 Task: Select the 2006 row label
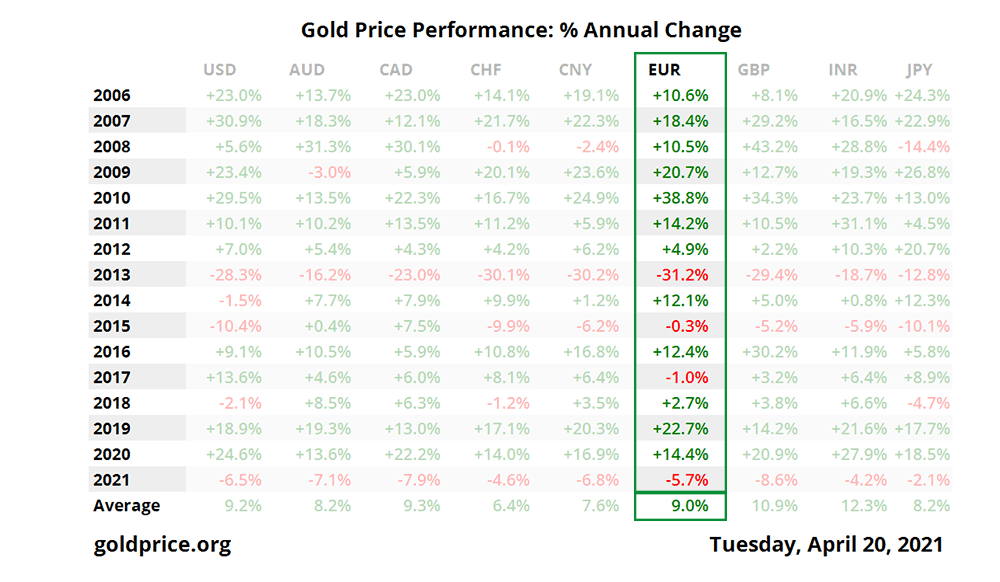click(111, 96)
